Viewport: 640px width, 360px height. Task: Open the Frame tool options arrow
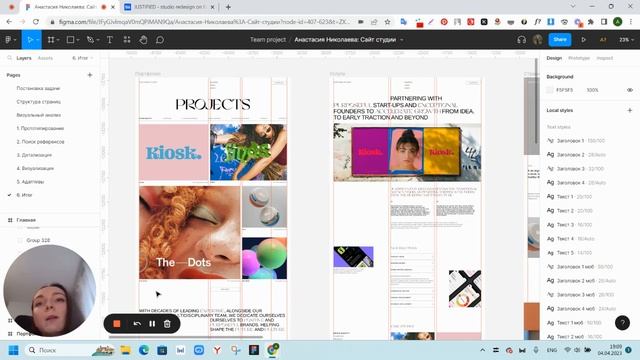click(x=58, y=40)
